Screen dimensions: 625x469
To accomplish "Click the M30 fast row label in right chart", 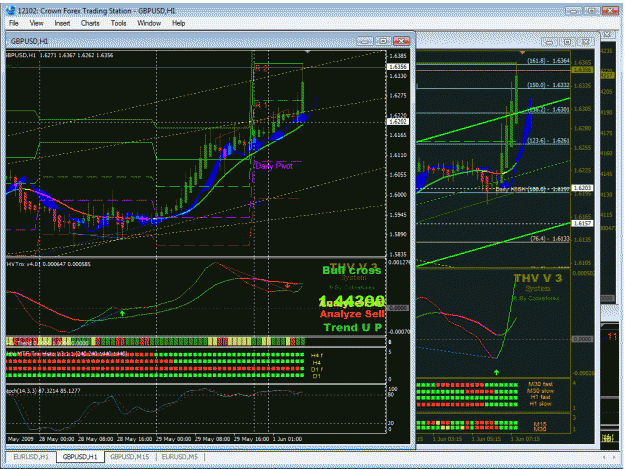I will [540, 384].
